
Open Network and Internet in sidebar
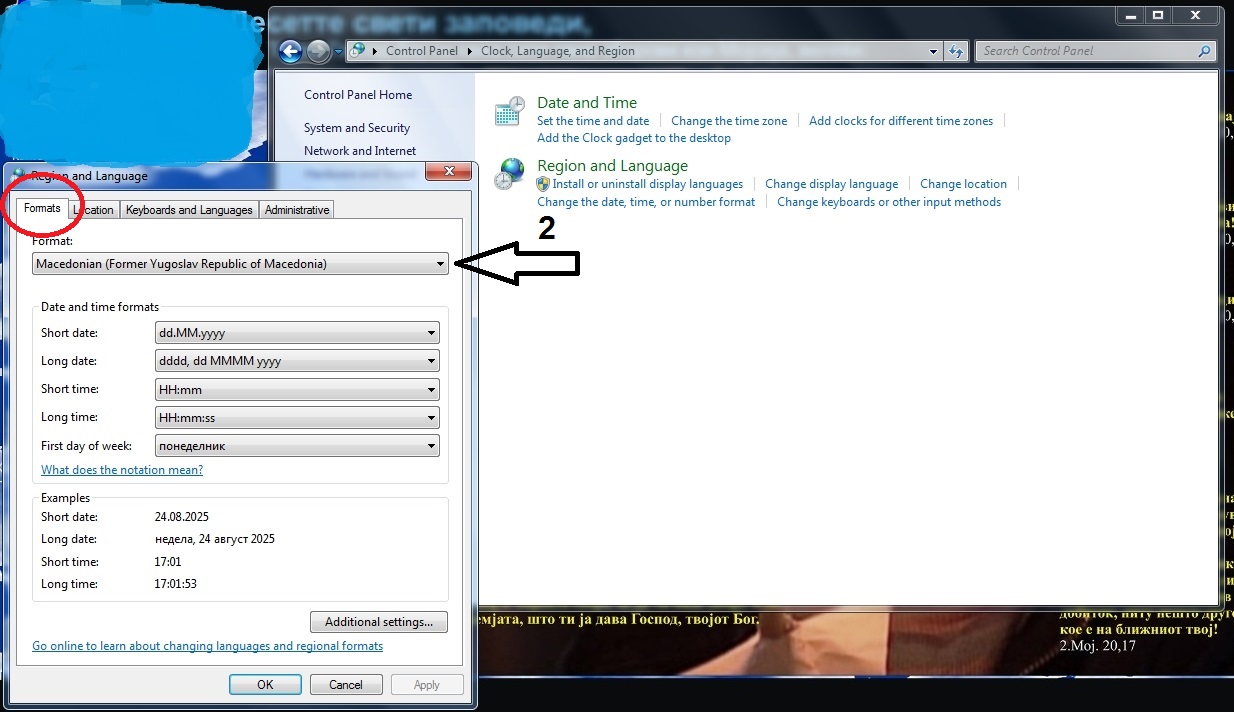pos(360,151)
